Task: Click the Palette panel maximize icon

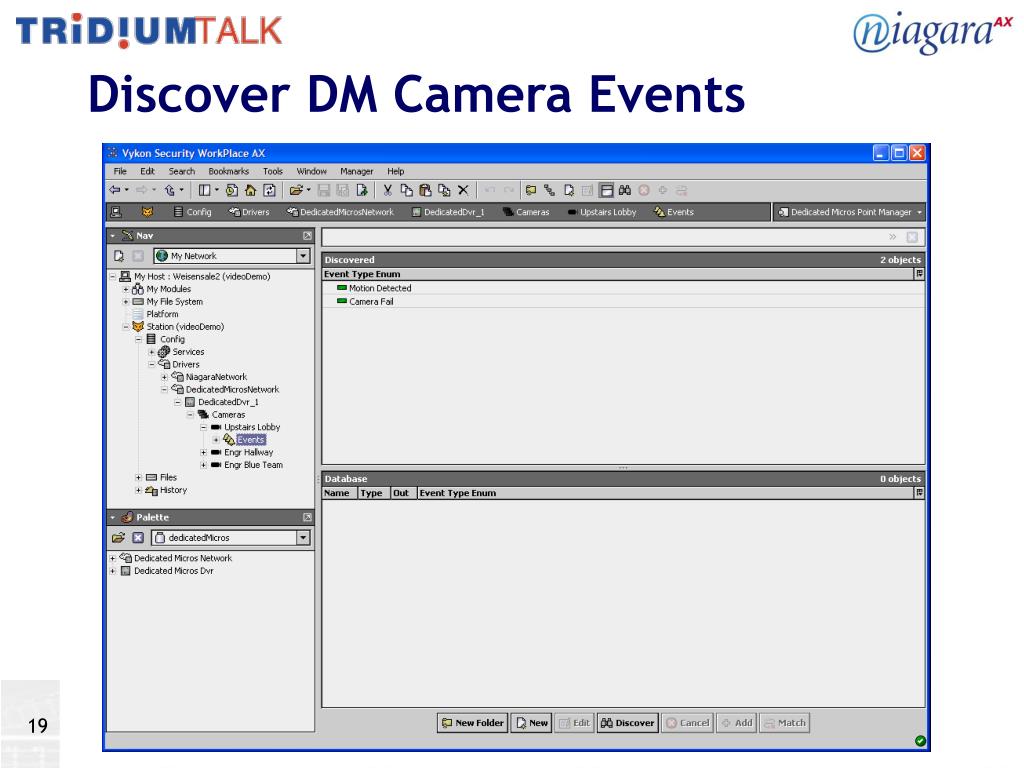Action: click(308, 517)
